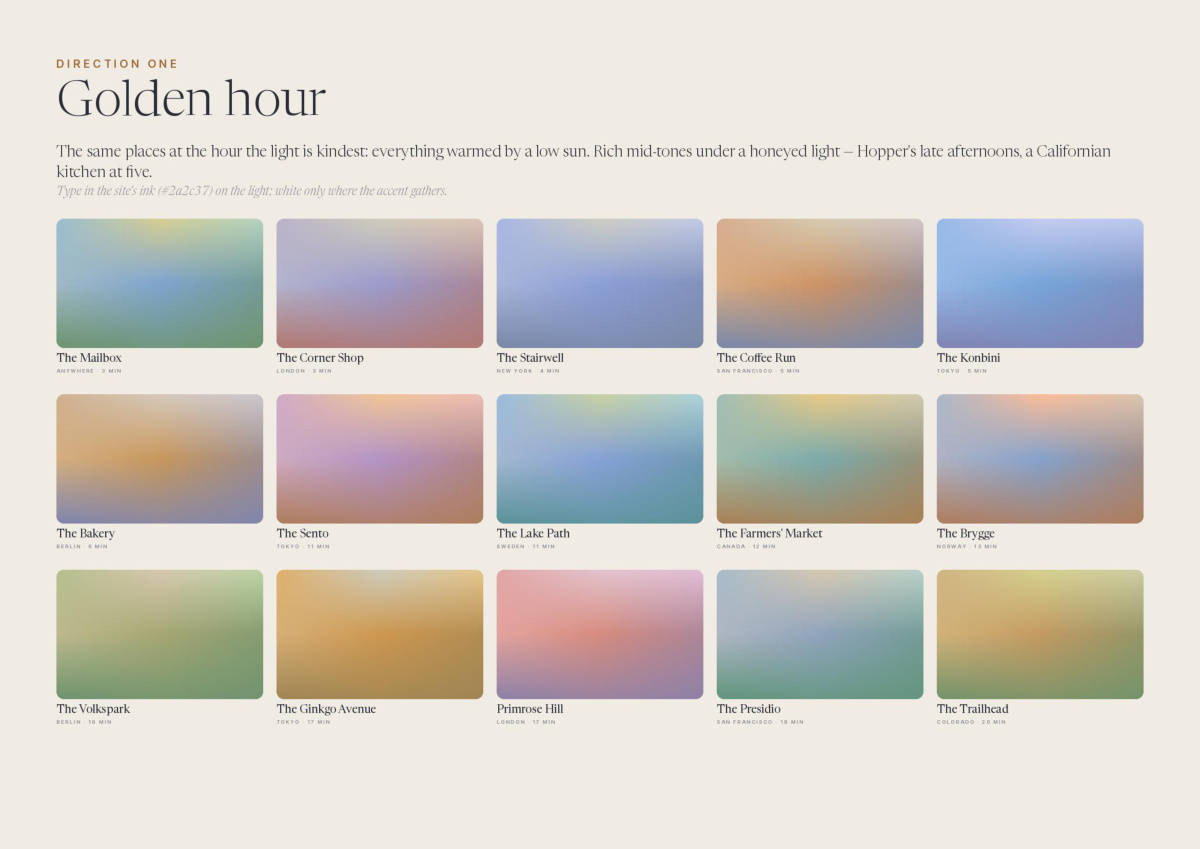Open The Ginkgo Avenue thumbnail
1200x849 pixels.
[x=380, y=634]
